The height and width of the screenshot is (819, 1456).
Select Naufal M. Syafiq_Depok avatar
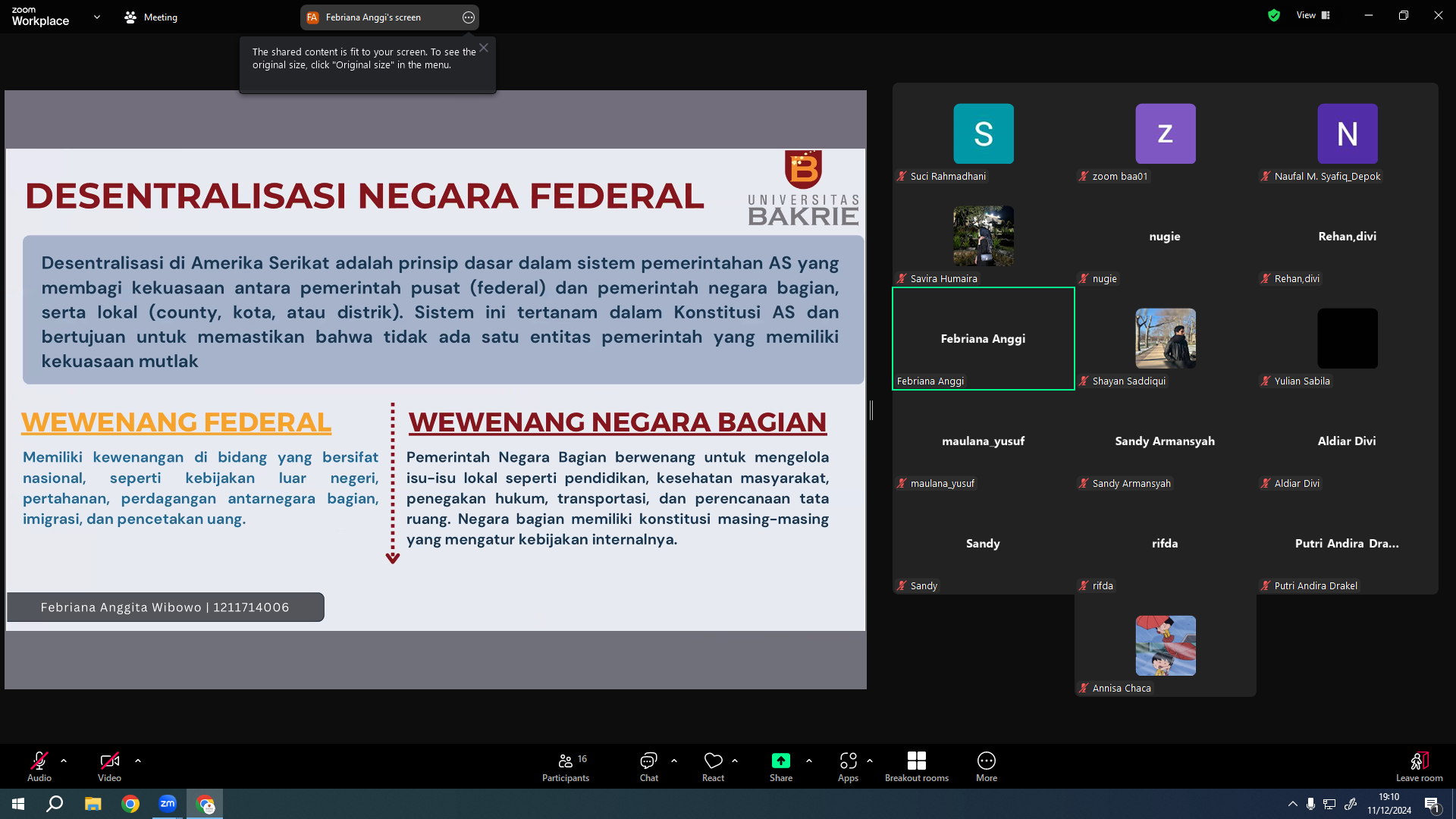pyautogui.click(x=1348, y=133)
